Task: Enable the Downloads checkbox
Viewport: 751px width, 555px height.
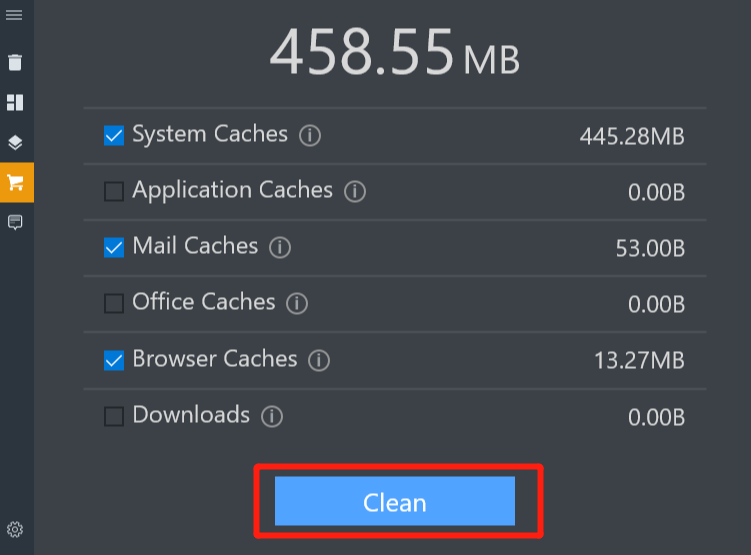Action: [114, 416]
